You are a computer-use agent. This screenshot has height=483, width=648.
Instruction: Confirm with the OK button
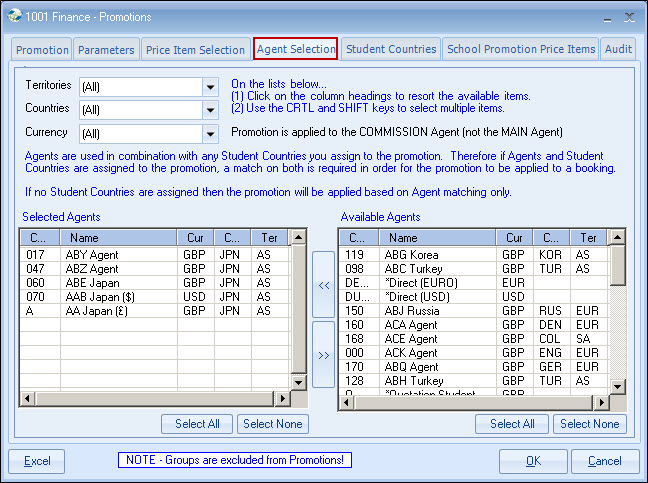coord(533,461)
